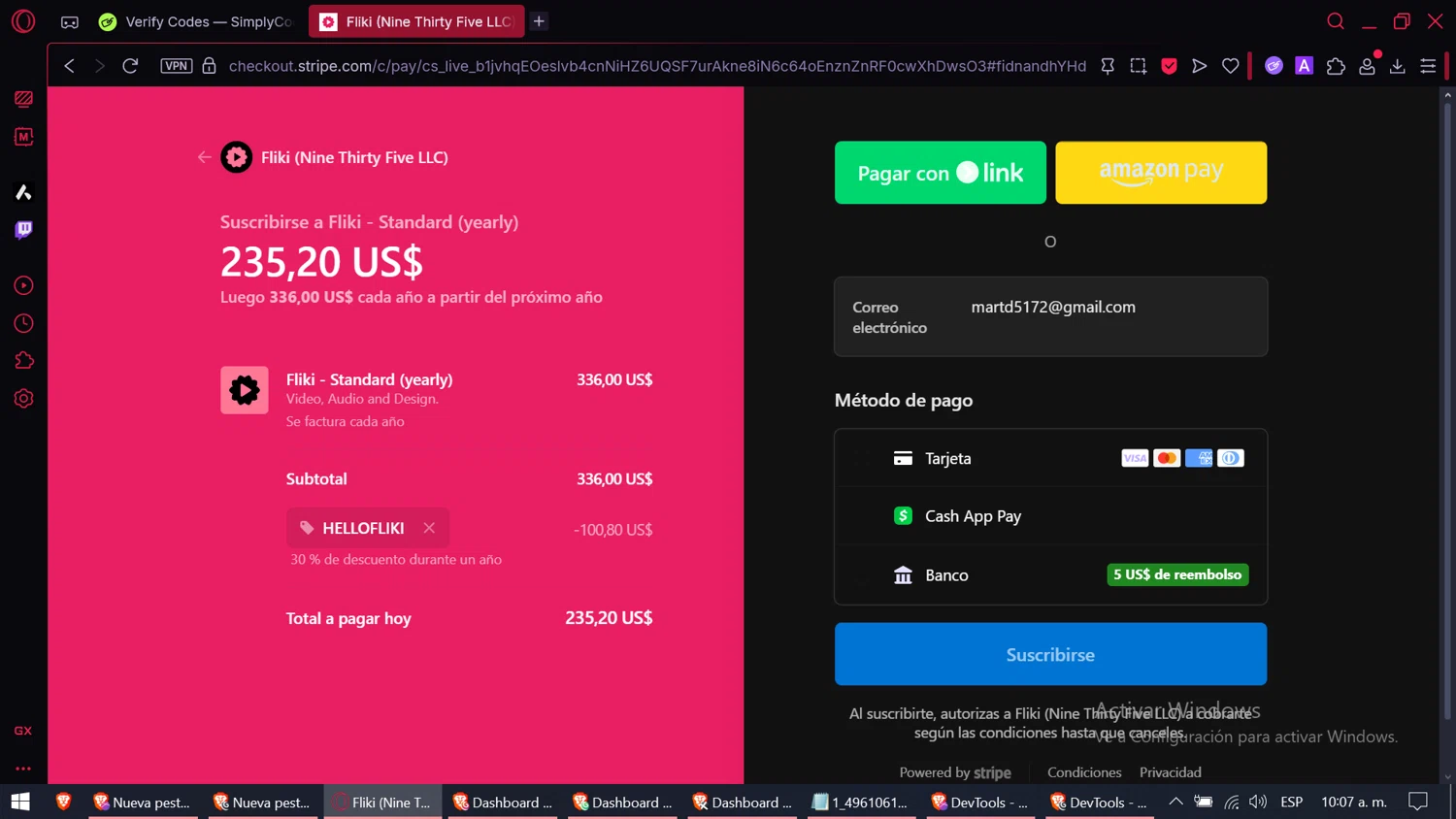This screenshot has width=1456, height=819.
Task: Open the ESP language indicator
Action: pyautogui.click(x=1291, y=802)
